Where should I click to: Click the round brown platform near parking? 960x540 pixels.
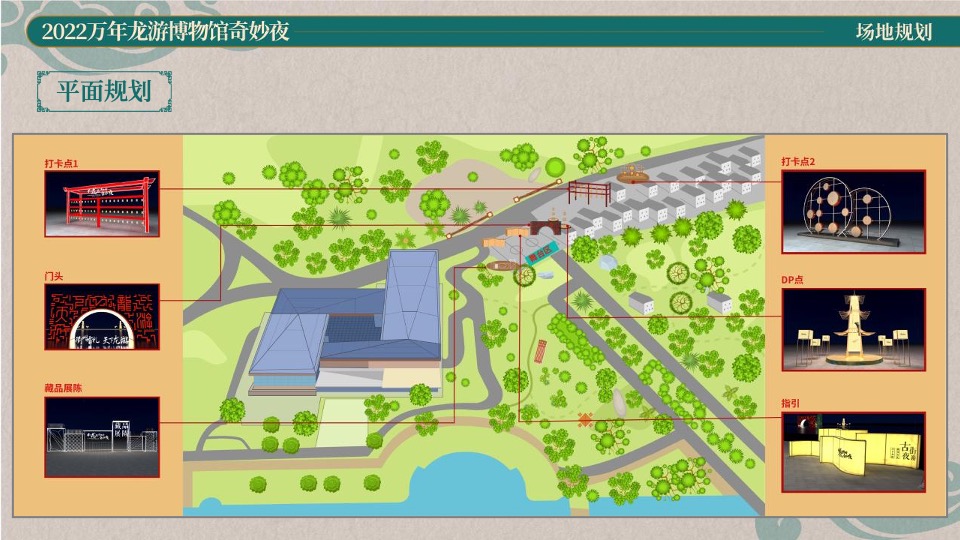[x=632, y=178]
